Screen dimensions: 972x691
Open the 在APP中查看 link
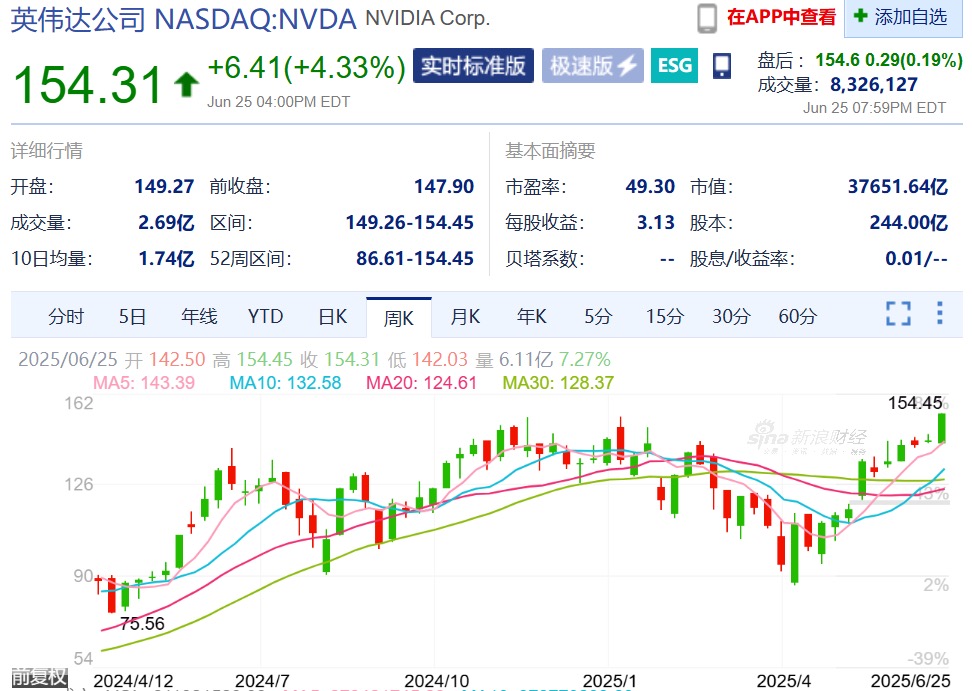click(782, 17)
